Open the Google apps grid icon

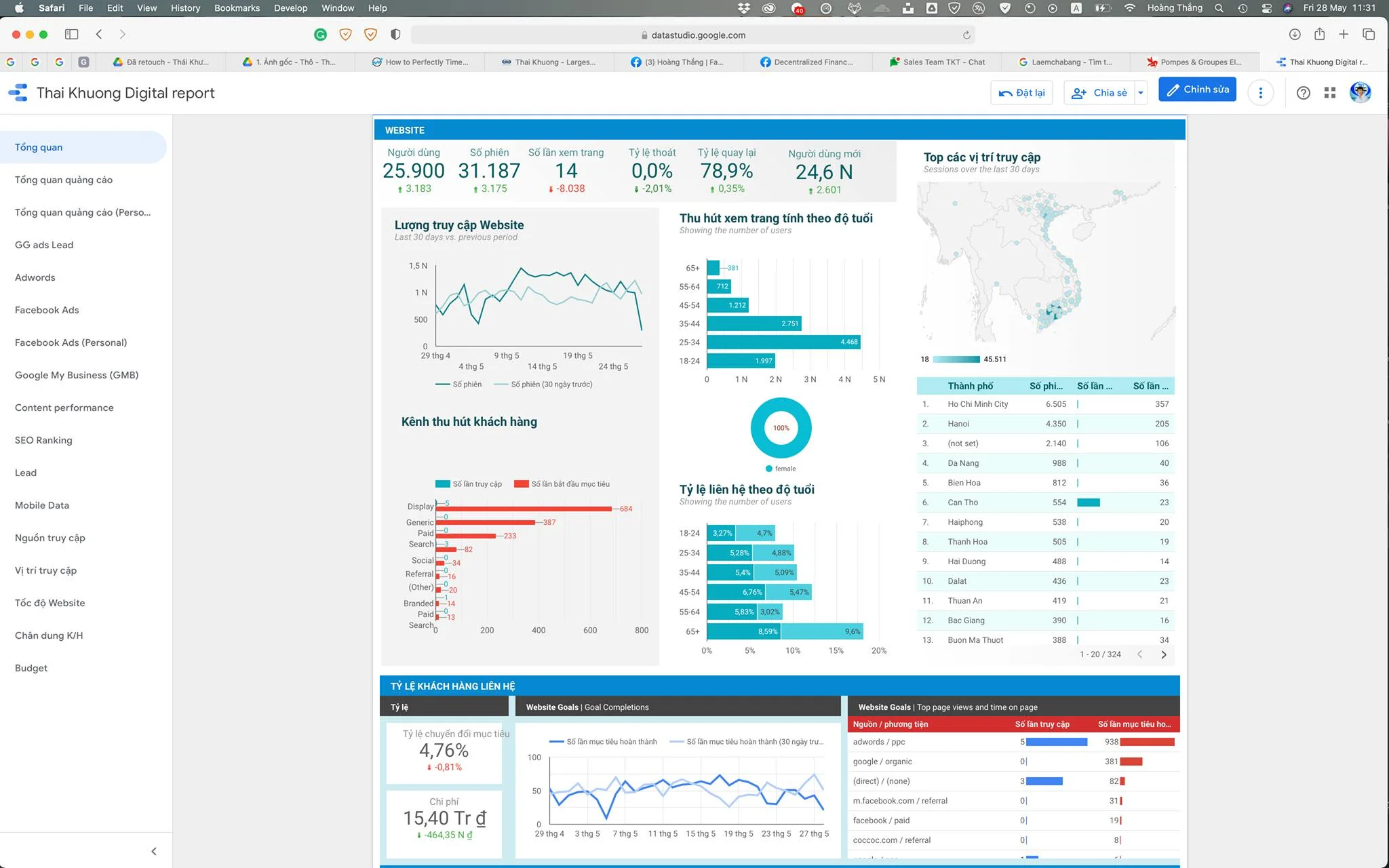(1330, 93)
